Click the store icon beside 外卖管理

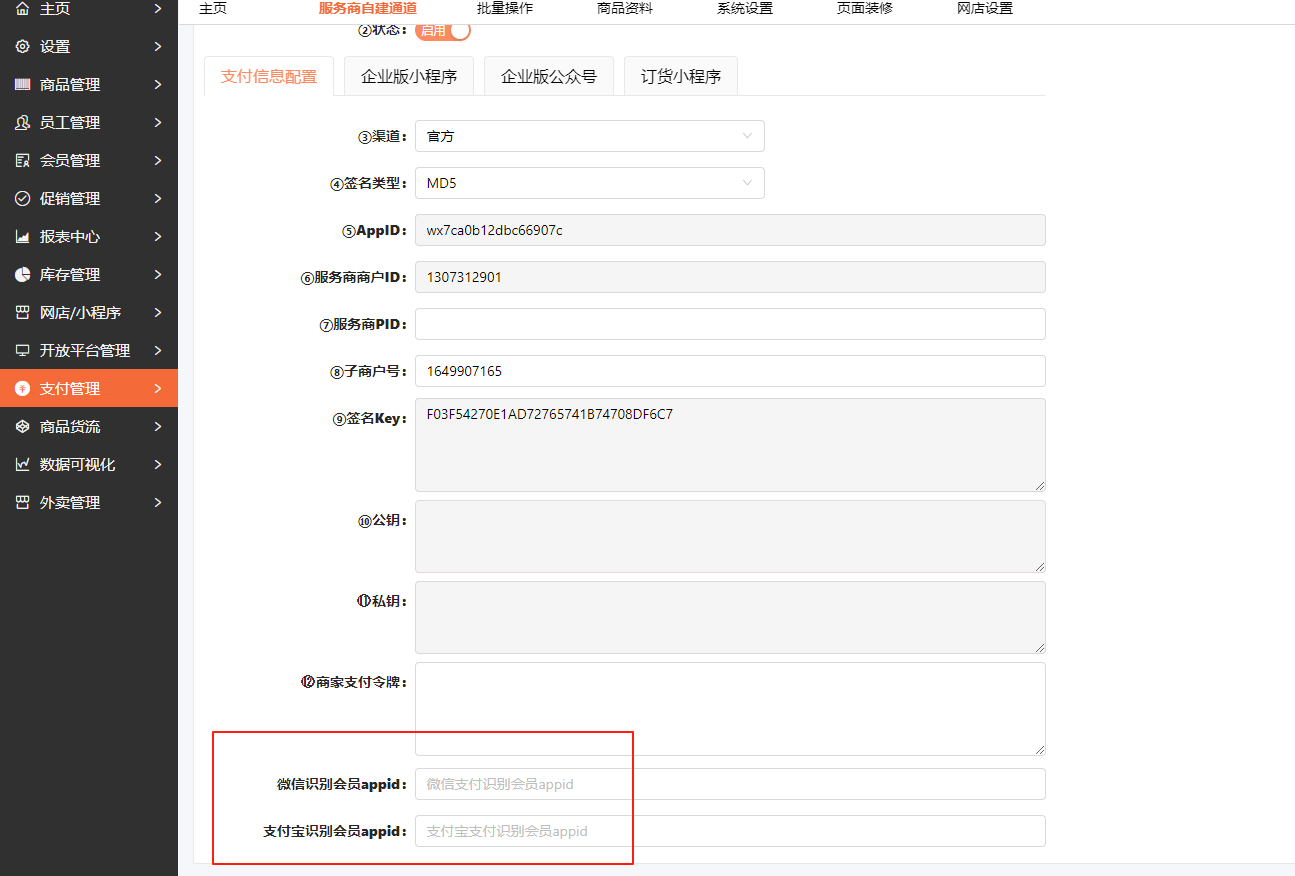click(22, 502)
